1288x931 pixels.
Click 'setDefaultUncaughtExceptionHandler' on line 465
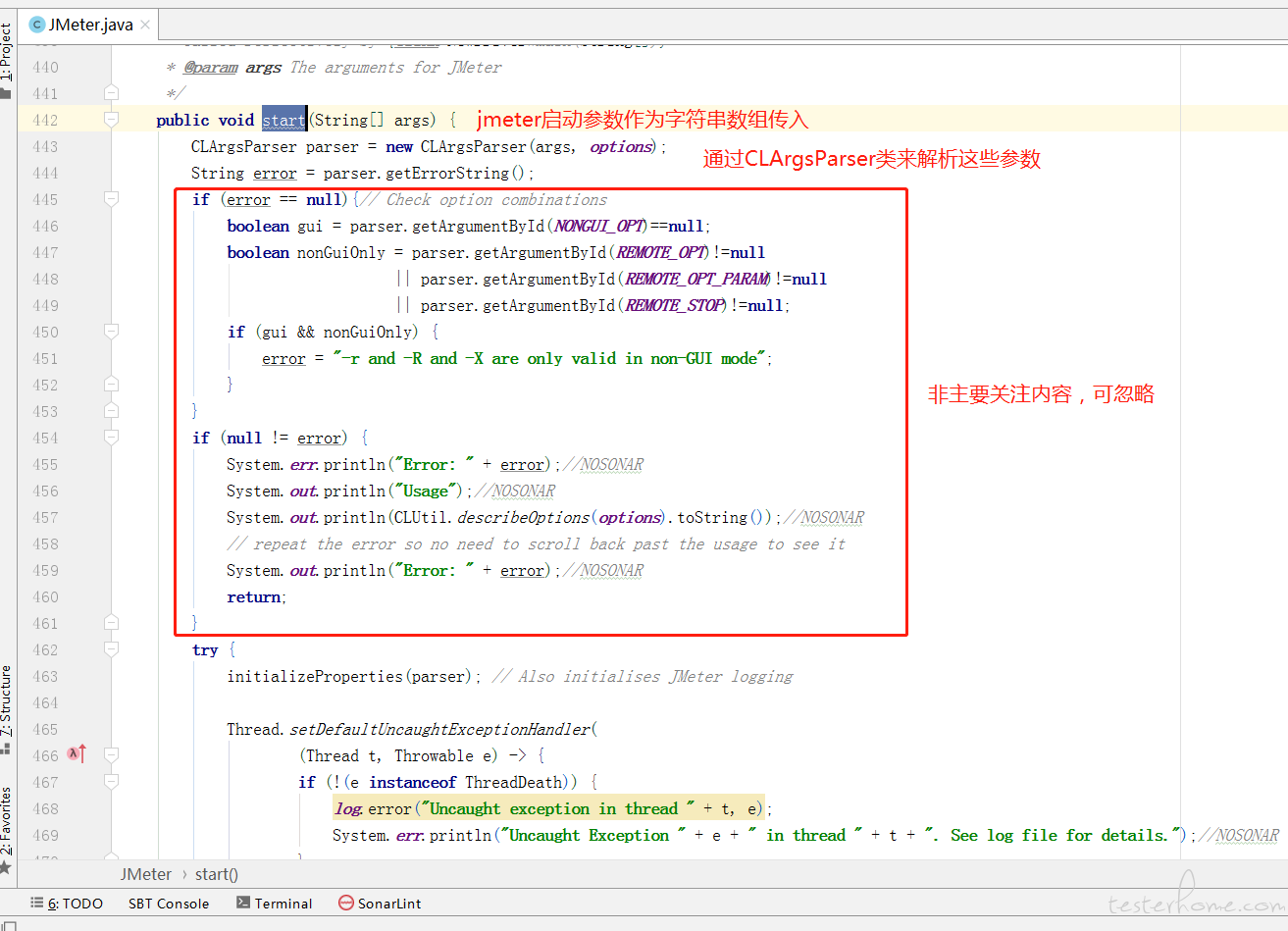[440, 729]
